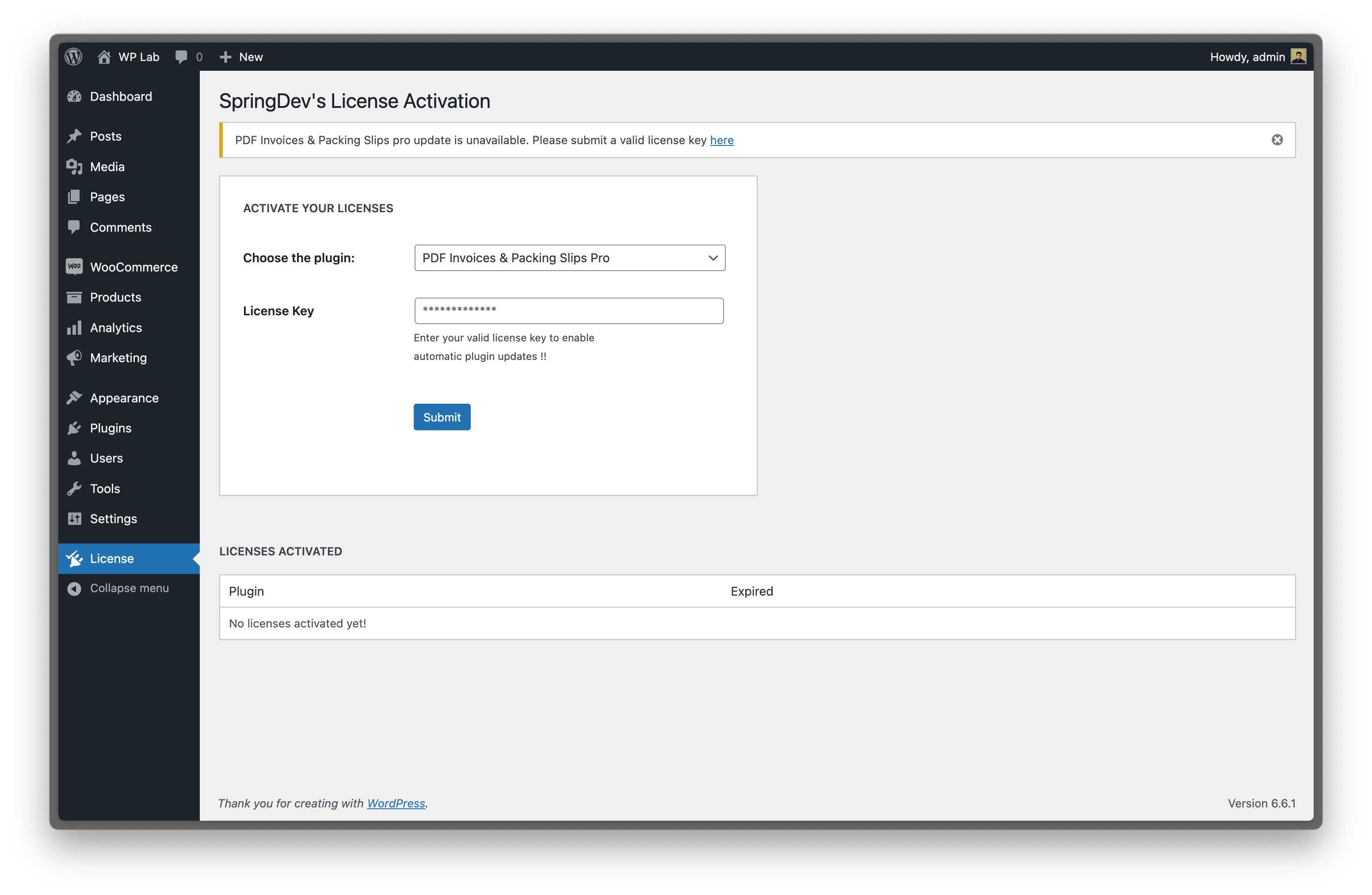Viewport: 1372px width, 895px height.
Task: Click the license key help text
Action: [504, 347]
